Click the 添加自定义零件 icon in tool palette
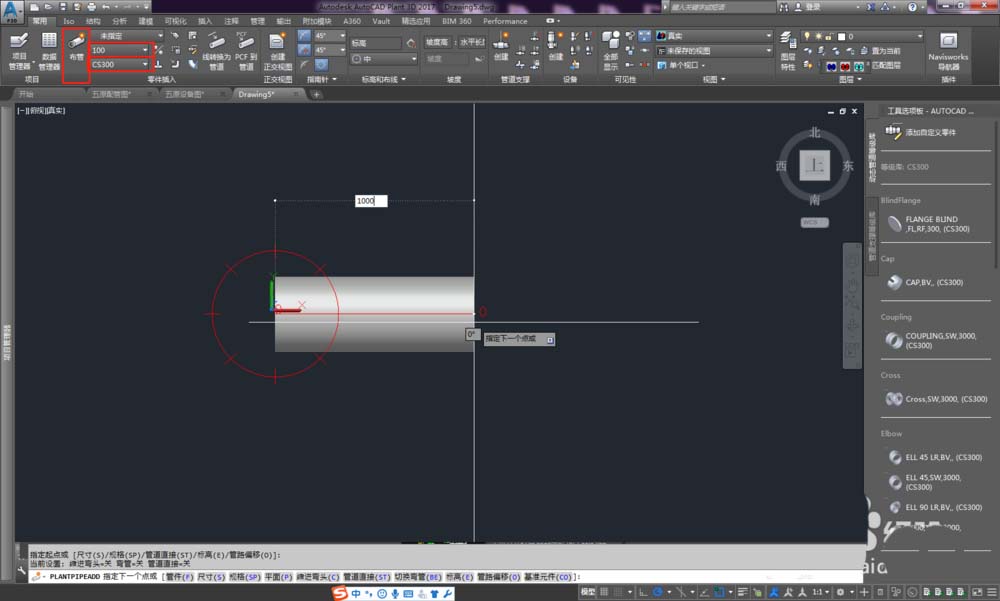 893,131
